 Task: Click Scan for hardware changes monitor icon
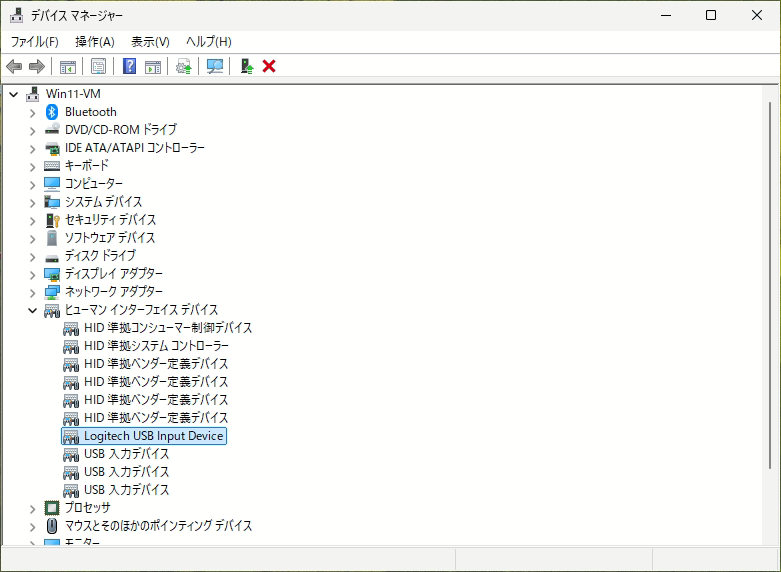(x=215, y=66)
